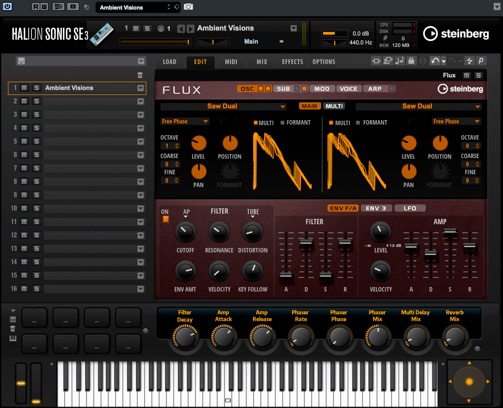Enable FORMANT mode for left oscillator
Image resolution: width=503 pixels, height=408 pixels.
(x=295, y=123)
